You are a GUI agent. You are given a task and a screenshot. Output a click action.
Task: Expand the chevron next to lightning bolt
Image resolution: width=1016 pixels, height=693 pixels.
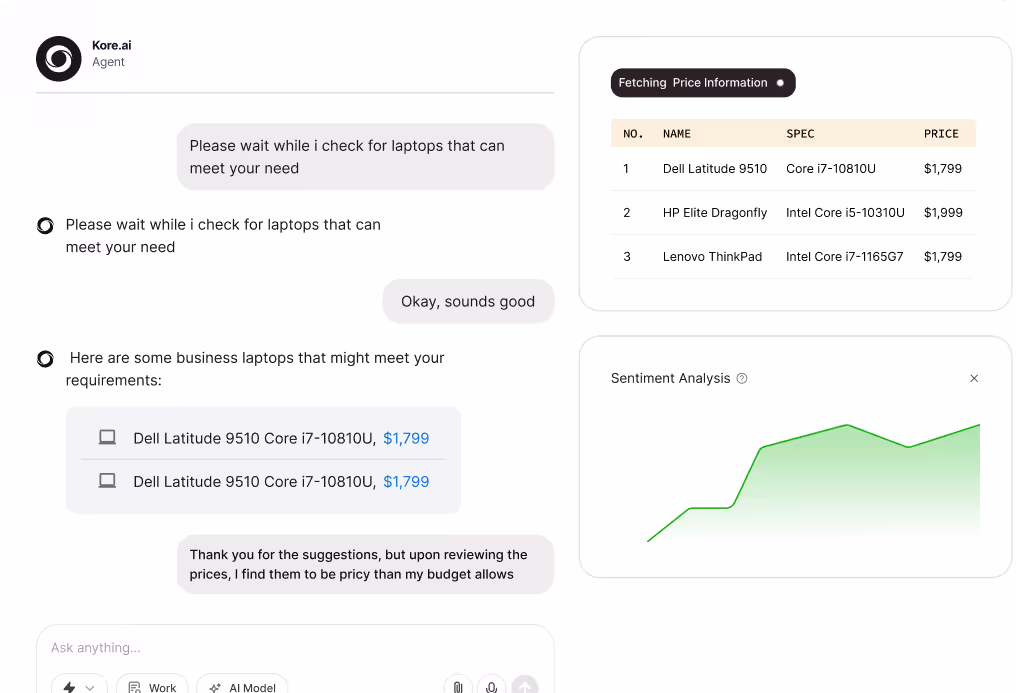pyautogui.click(x=90, y=688)
